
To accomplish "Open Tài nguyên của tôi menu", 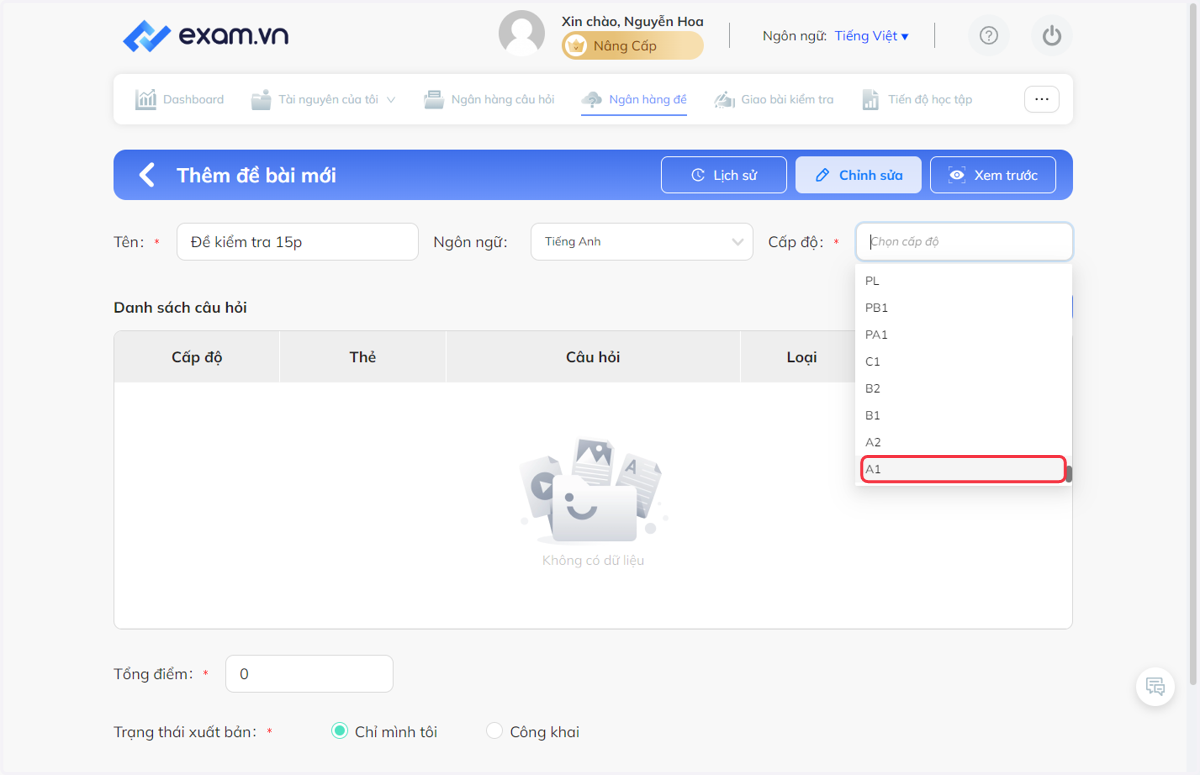I will coord(323,99).
